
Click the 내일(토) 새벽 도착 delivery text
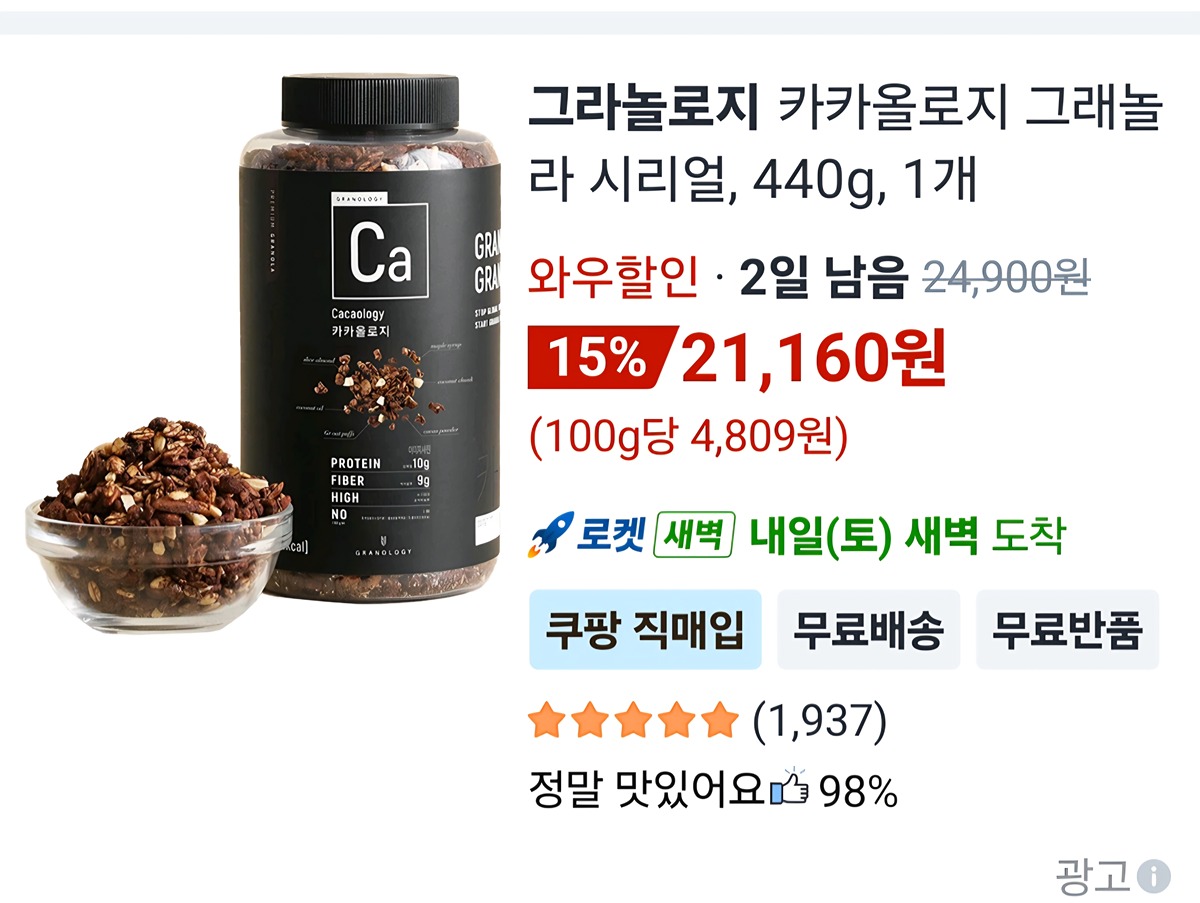point(907,536)
